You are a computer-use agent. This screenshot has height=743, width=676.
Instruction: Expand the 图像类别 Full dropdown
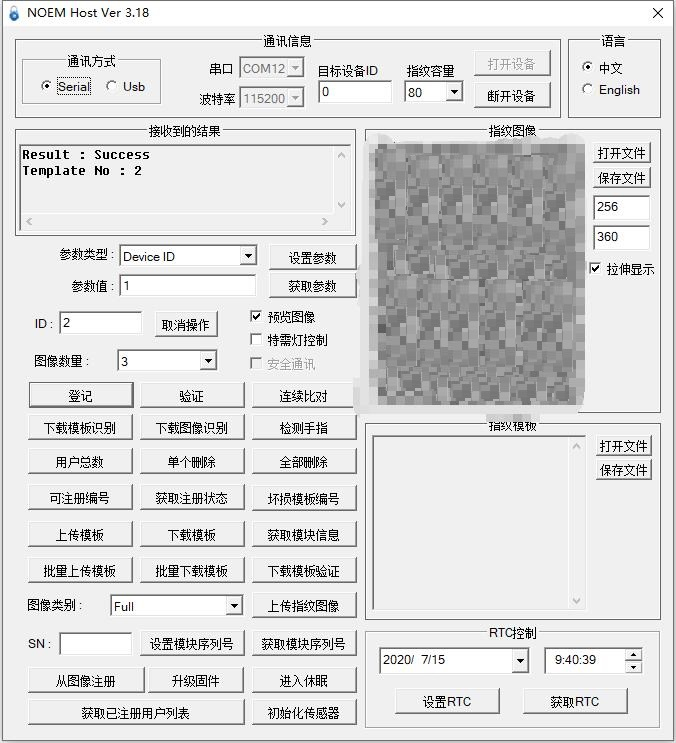[x=234, y=606]
